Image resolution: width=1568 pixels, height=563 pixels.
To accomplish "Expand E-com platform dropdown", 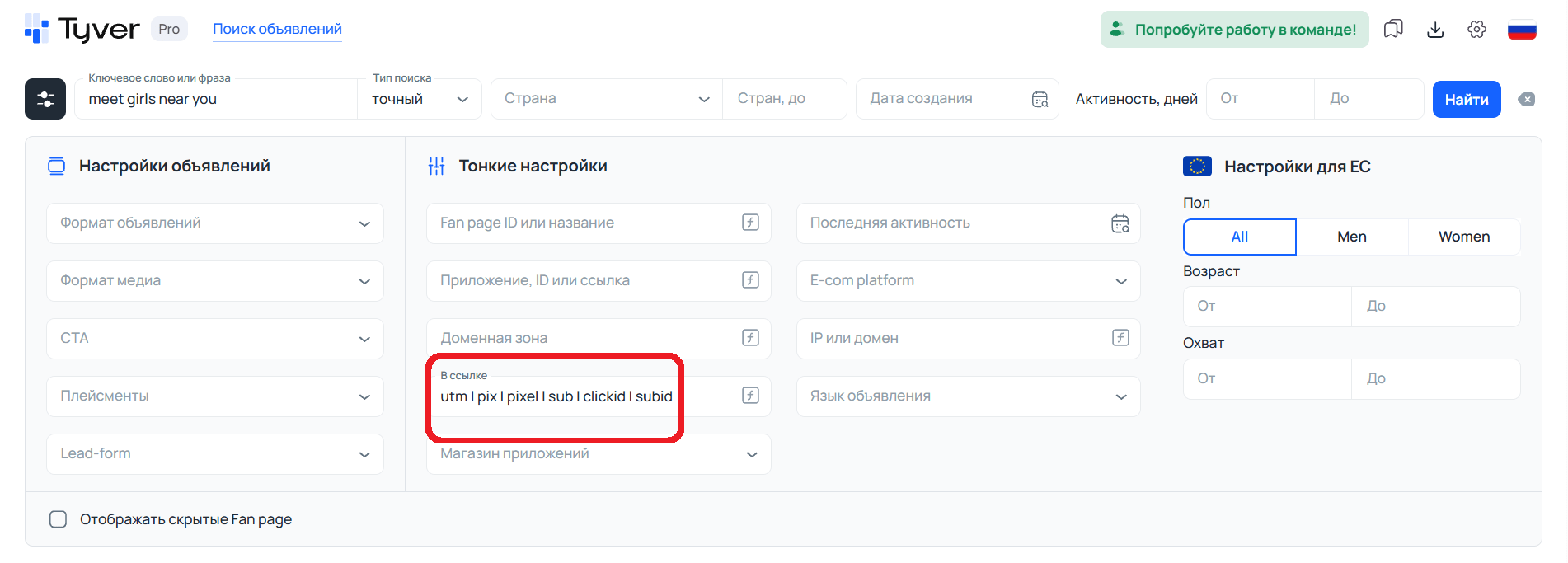I will point(968,281).
